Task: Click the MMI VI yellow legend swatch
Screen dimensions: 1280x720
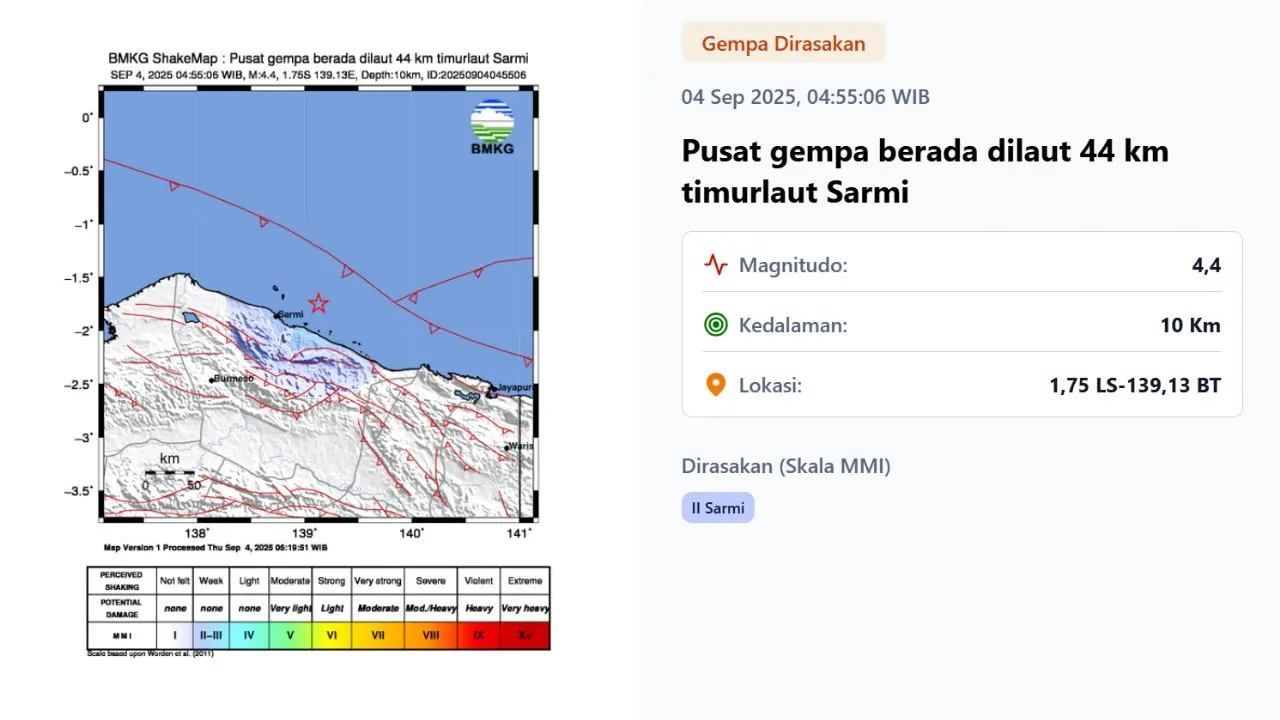Action: coord(331,635)
